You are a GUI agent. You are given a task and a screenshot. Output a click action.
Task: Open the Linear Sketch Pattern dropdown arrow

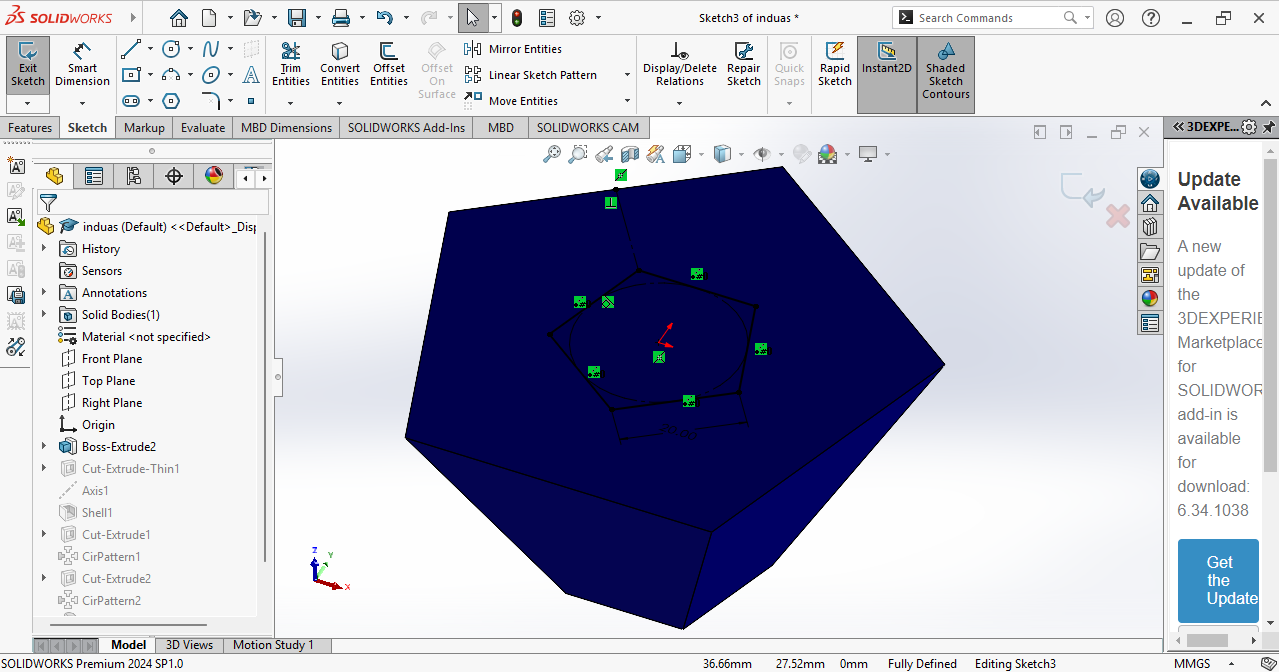[x=627, y=75]
